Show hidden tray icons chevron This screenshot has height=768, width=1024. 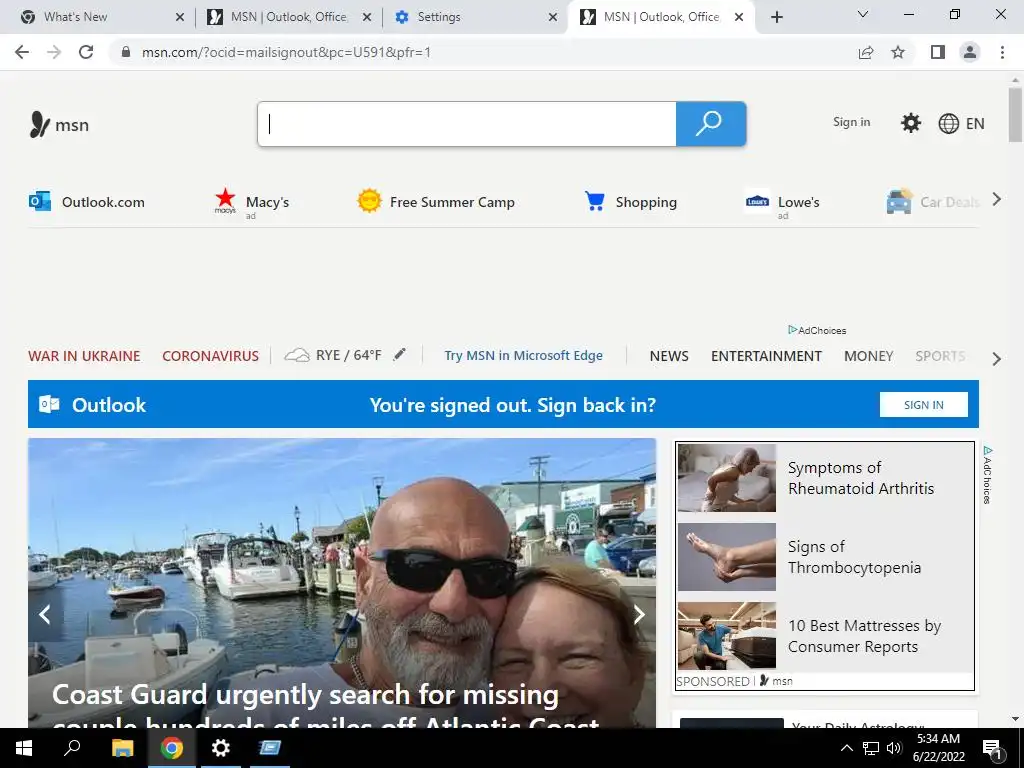coord(846,748)
